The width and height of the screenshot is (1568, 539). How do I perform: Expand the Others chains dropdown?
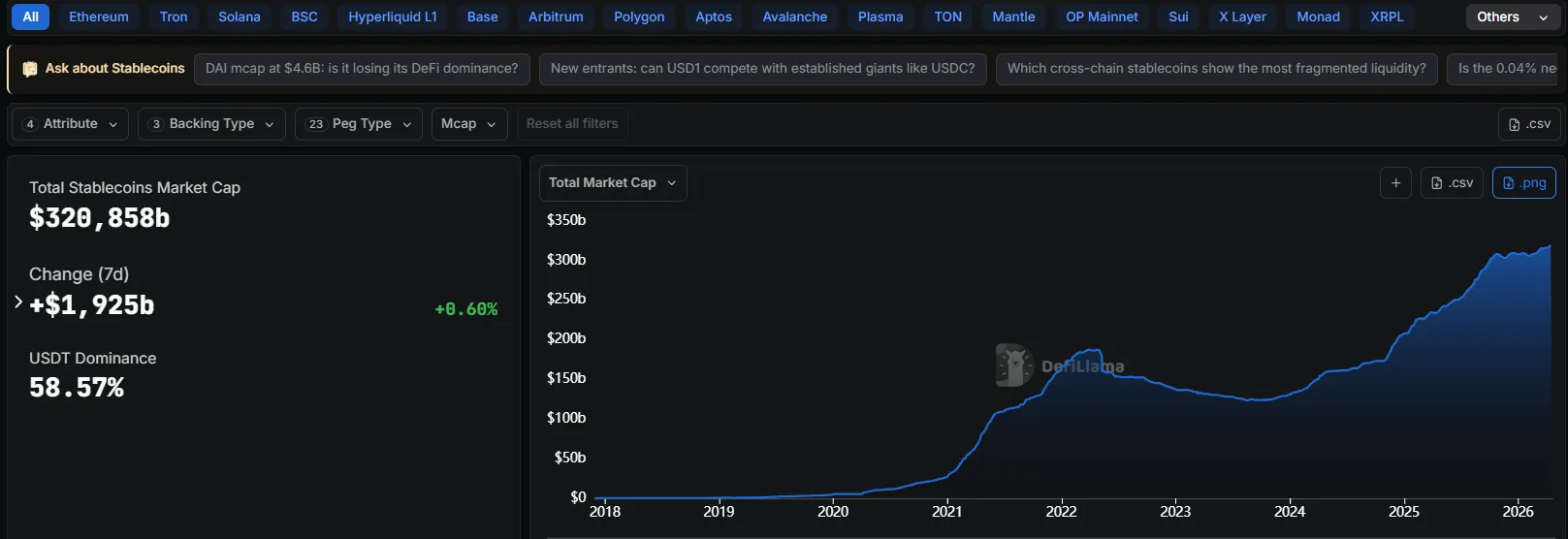[x=1512, y=17]
